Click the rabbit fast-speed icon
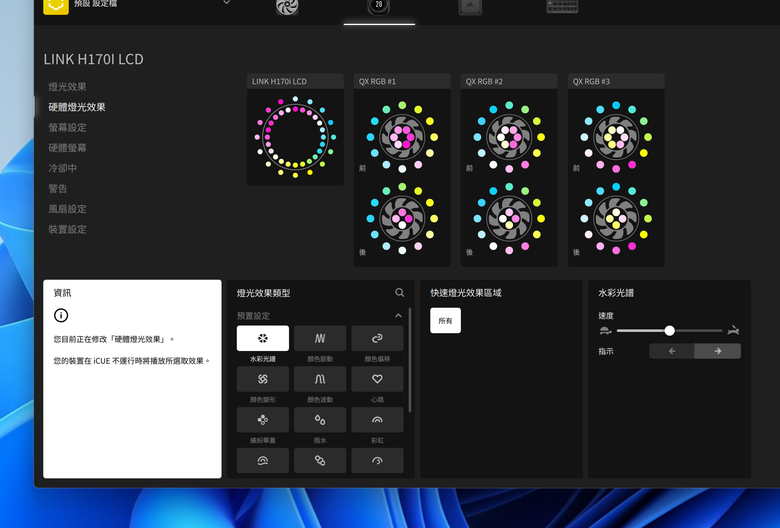 [733, 330]
